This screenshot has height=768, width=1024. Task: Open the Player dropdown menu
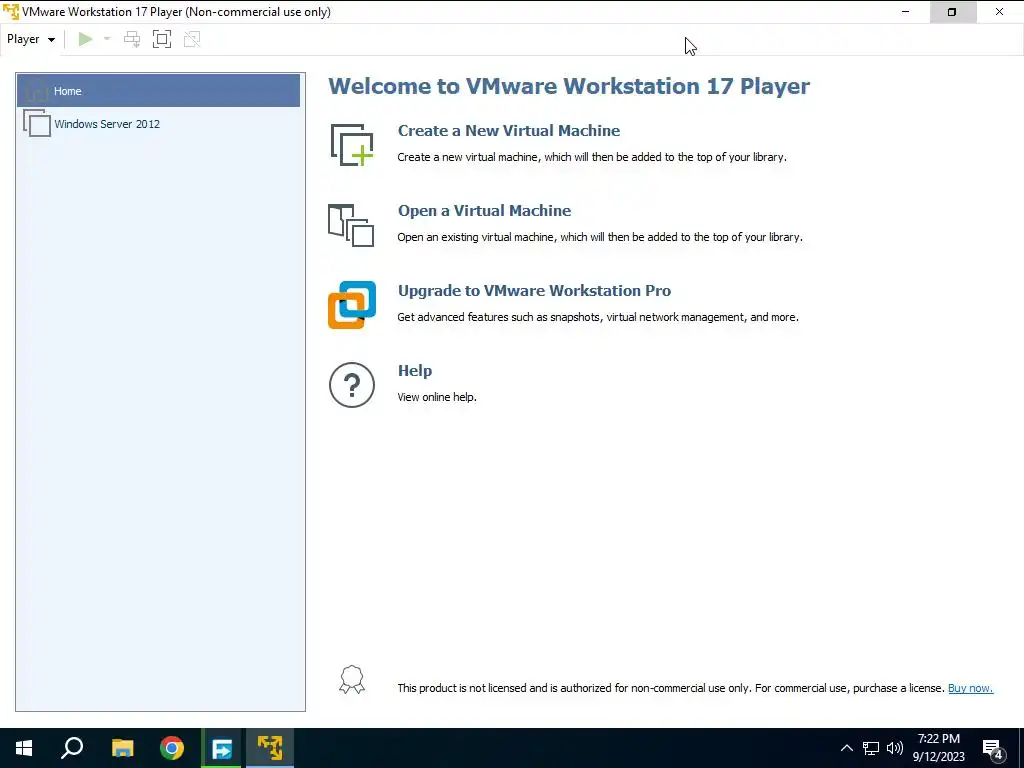click(x=31, y=39)
